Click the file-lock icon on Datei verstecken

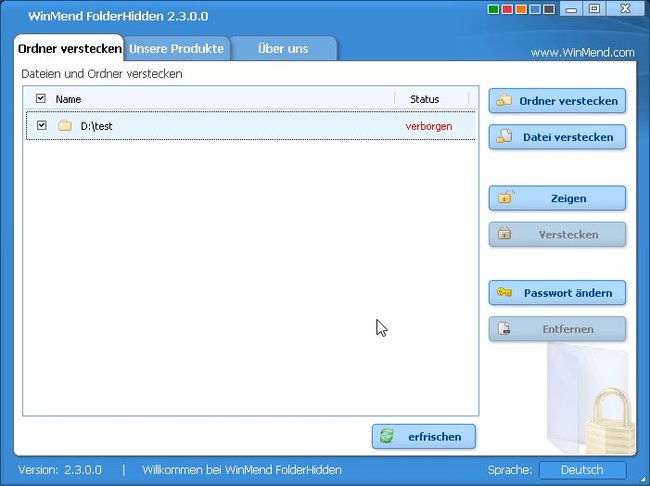(x=504, y=136)
